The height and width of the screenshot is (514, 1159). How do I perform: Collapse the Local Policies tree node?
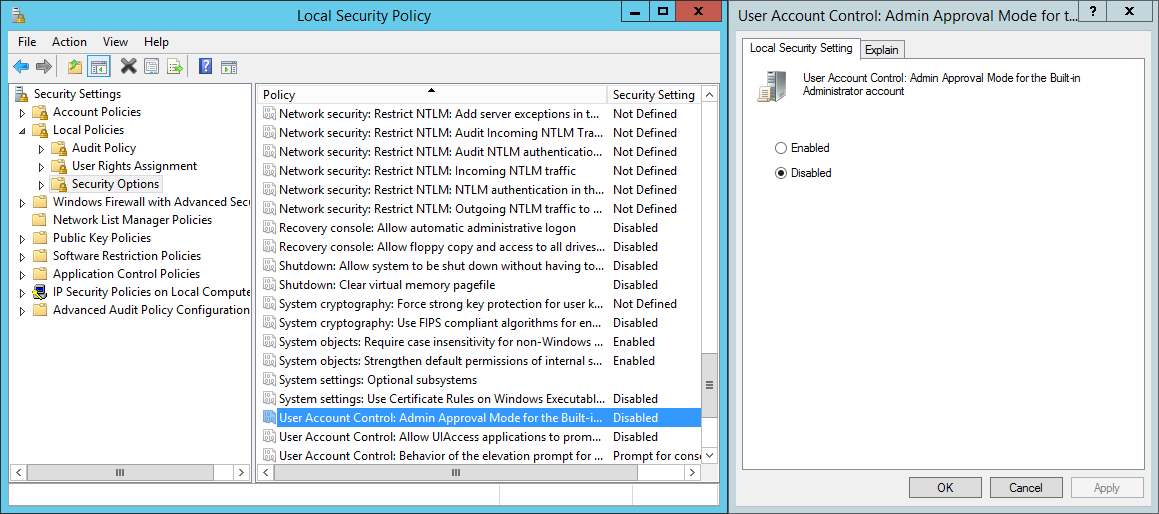(22, 131)
